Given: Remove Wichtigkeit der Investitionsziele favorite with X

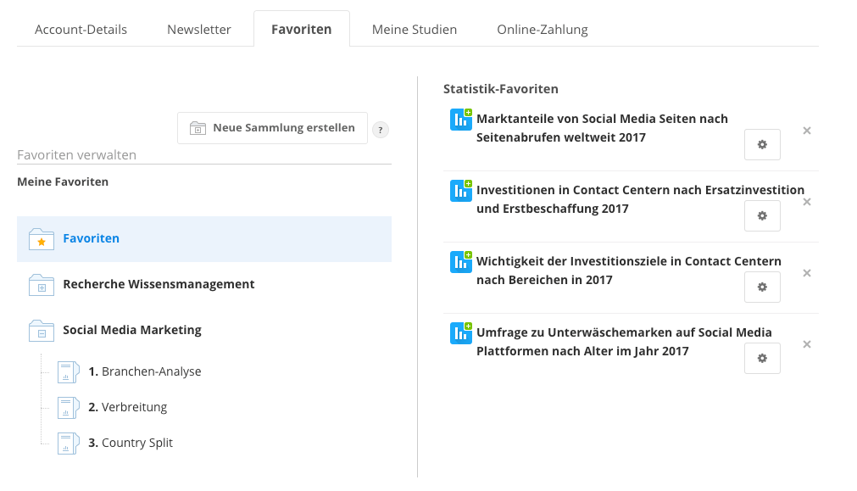Looking at the screenshot, I should click(807, 273).
